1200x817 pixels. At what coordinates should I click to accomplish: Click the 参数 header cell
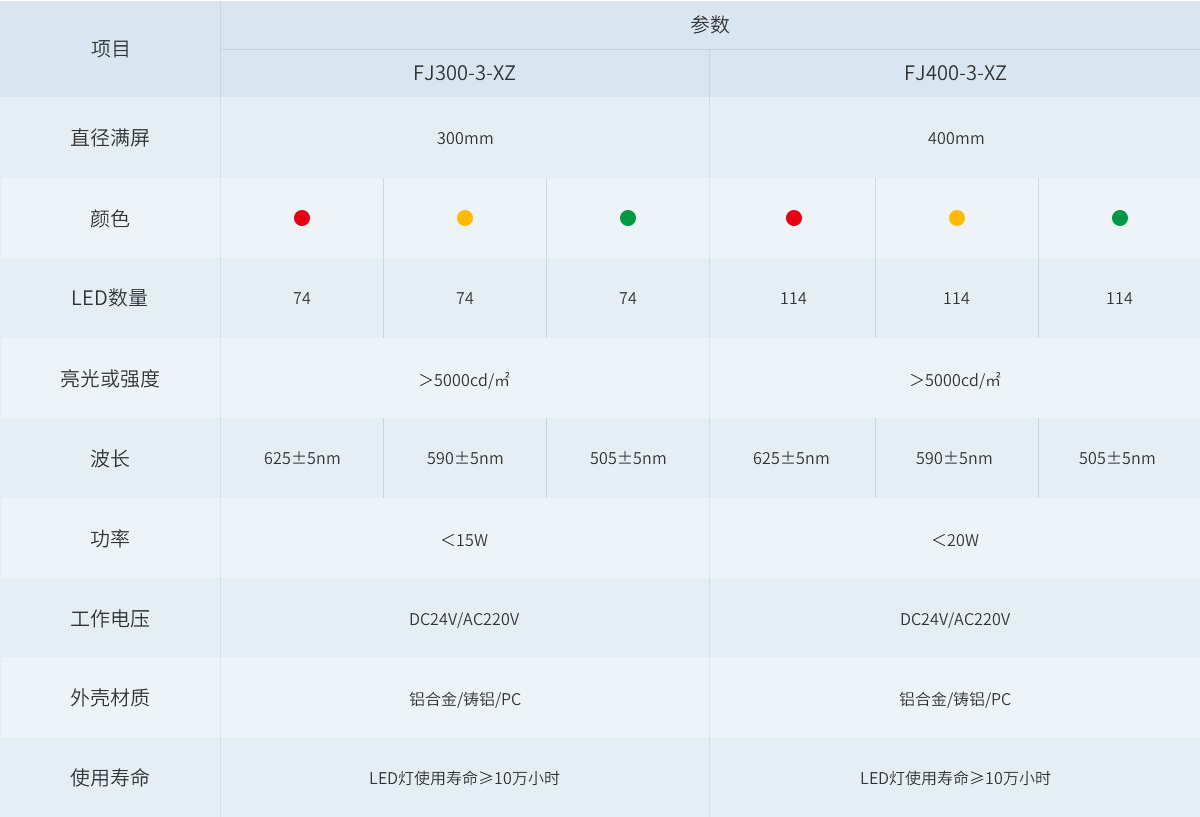click(x=710, y=25)
